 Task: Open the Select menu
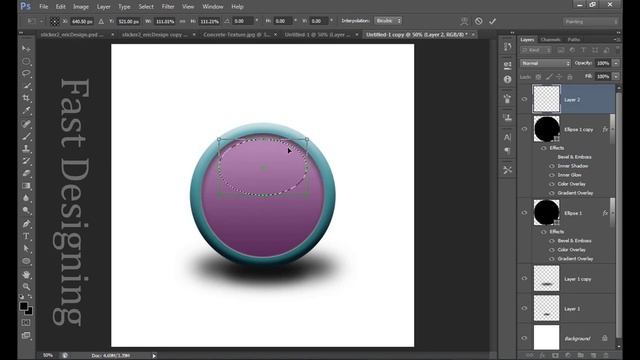(146, 7)
